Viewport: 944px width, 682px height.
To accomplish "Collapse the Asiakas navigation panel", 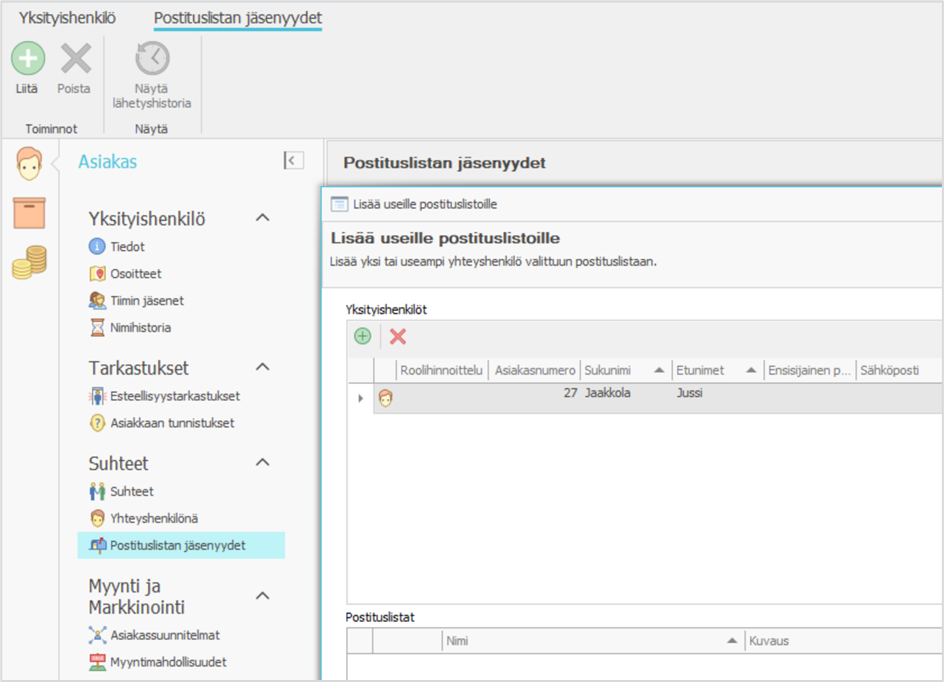I will click(x=293, y=160).
